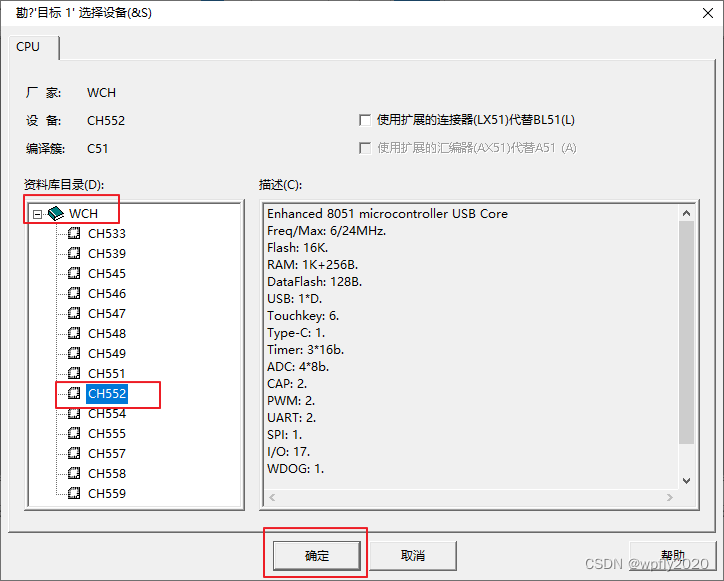Click description horizontal scroll right arrow

(670, 497)
